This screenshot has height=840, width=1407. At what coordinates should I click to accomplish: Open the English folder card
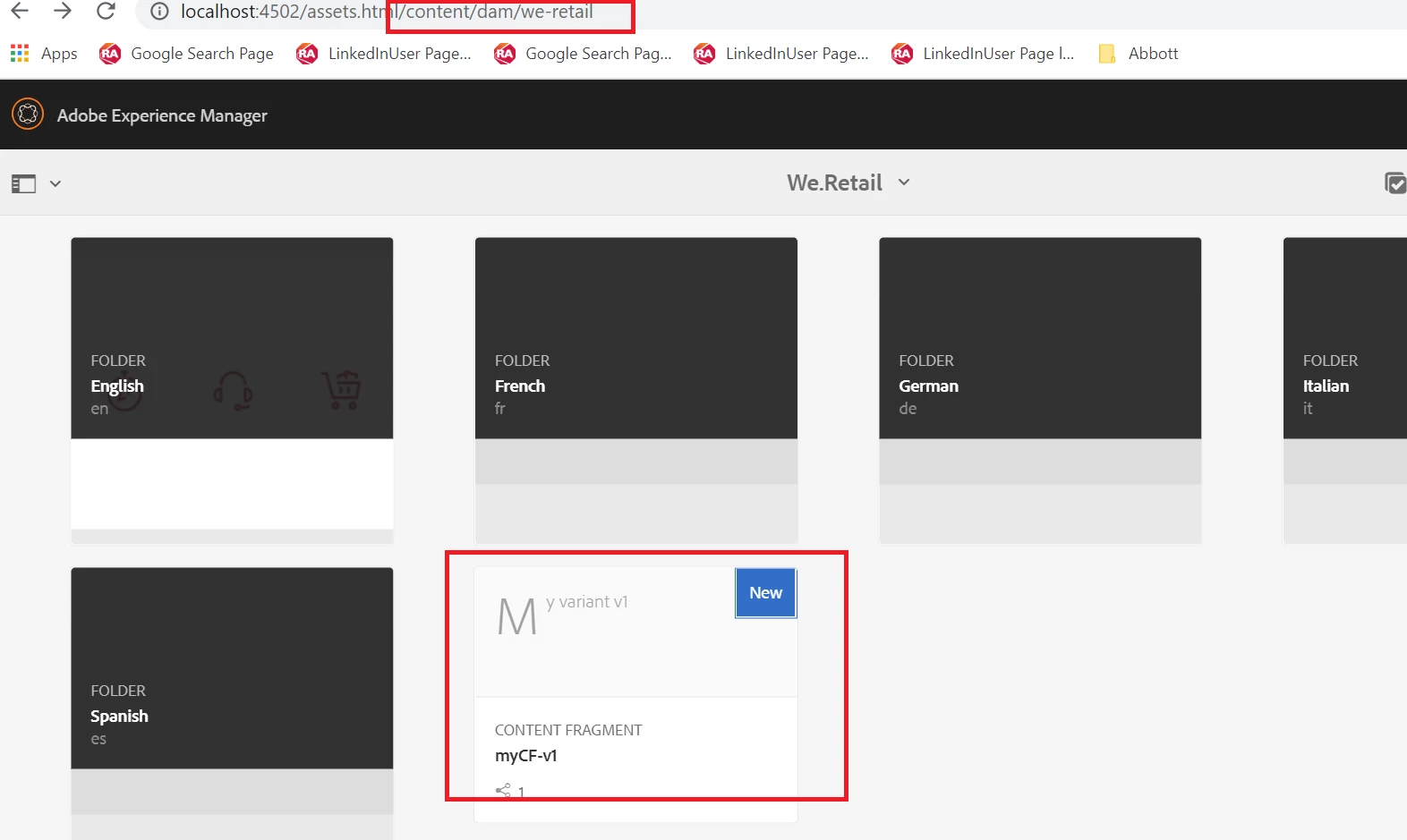[232, 390]
